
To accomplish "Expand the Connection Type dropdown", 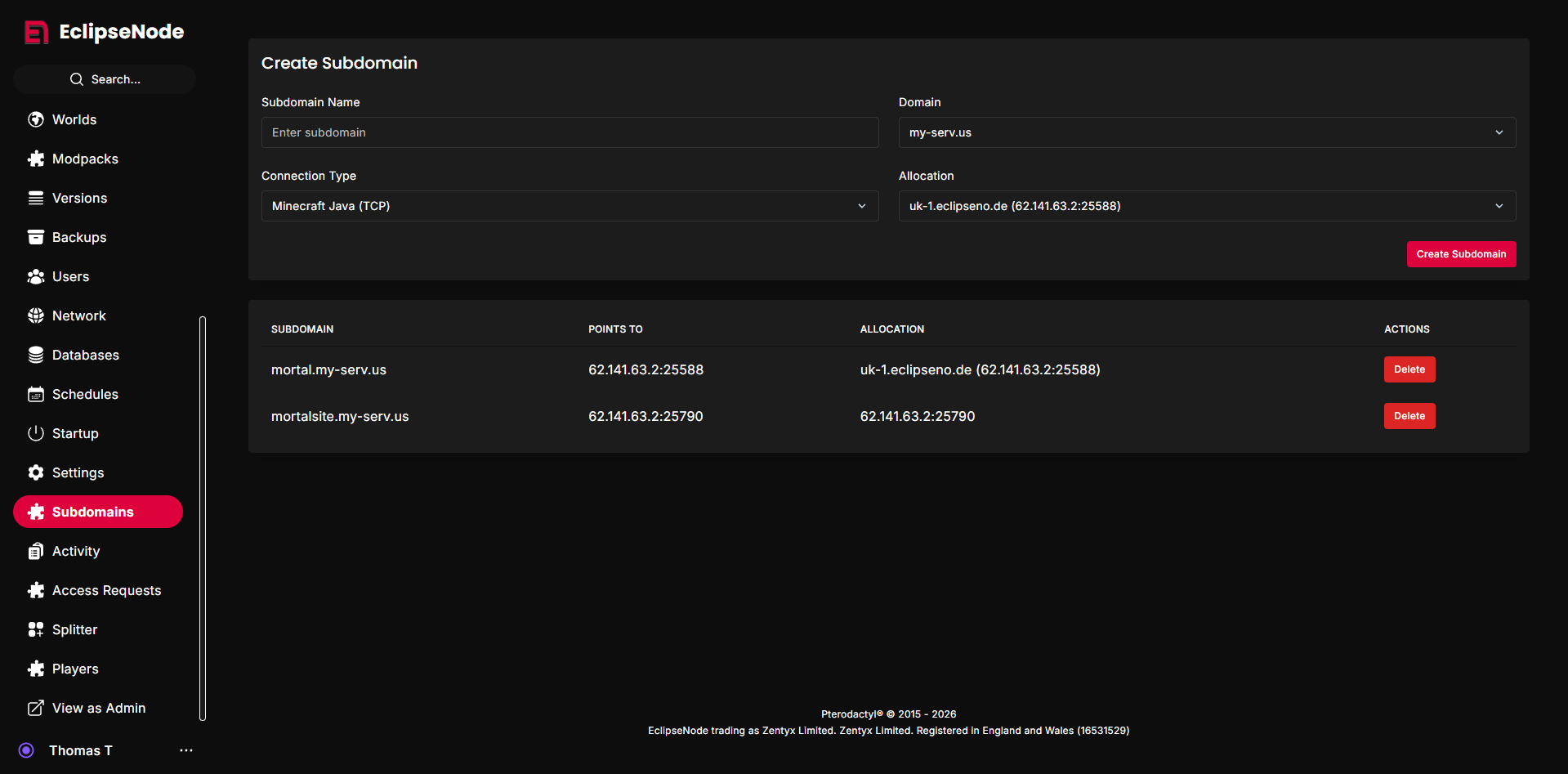I will (x=570, y=205).
